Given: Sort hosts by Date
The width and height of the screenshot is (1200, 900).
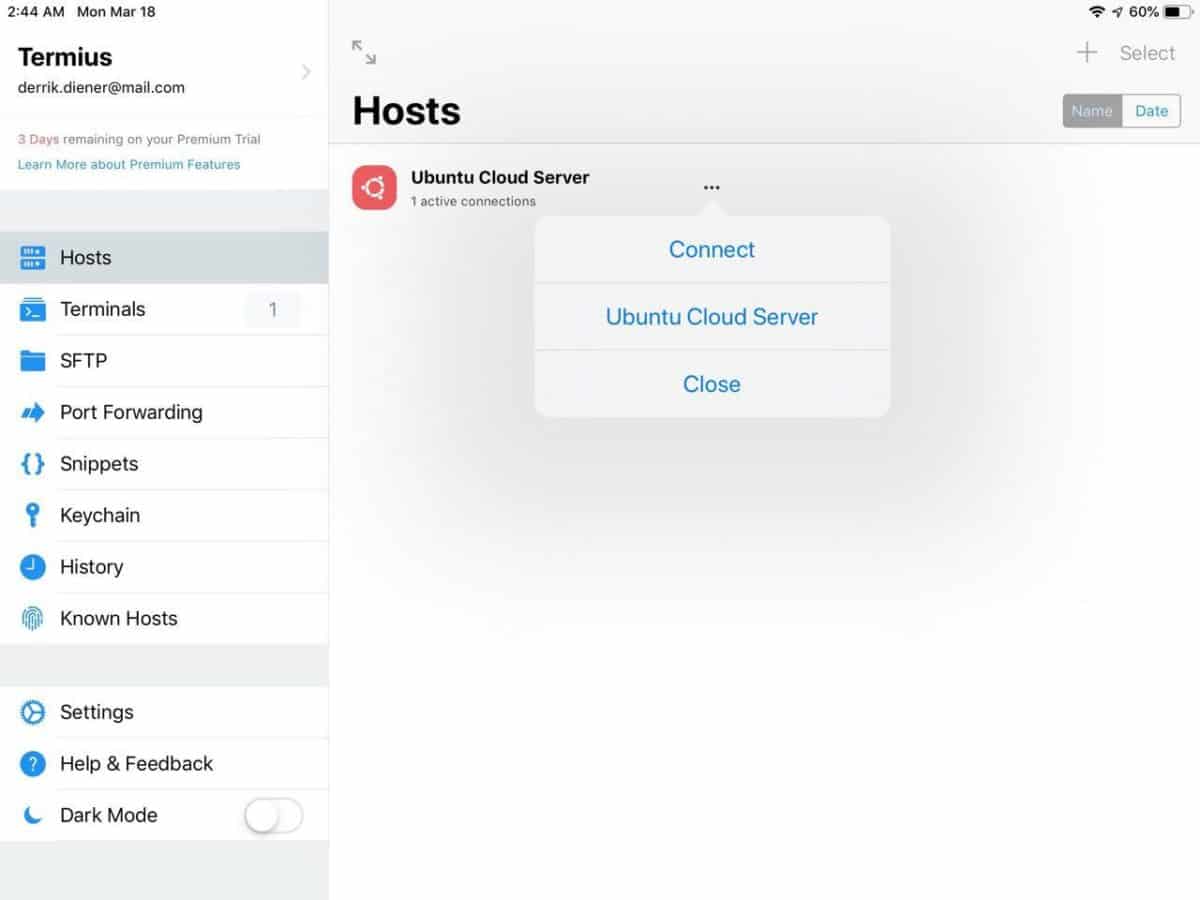Looking at the screenshot, I should coord(1151,111).
